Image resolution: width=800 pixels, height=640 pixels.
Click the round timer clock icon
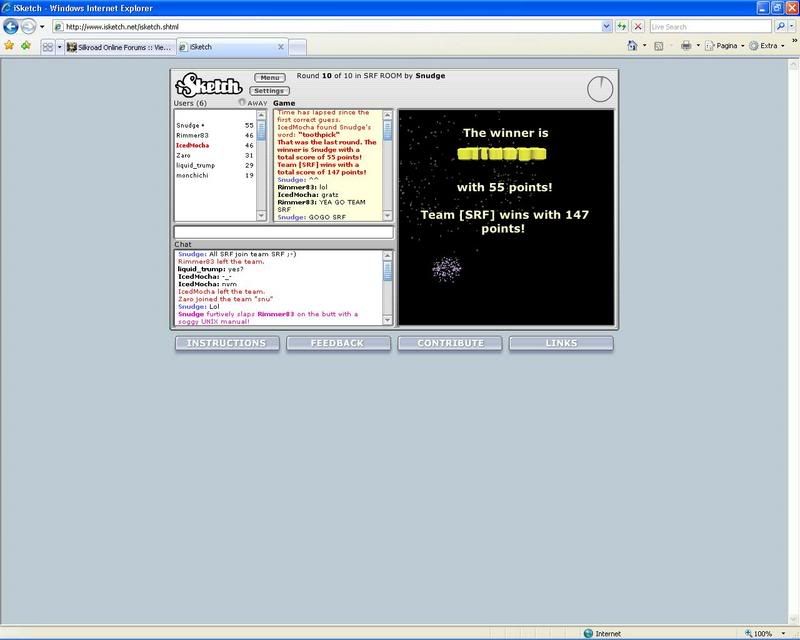(600, 89)
